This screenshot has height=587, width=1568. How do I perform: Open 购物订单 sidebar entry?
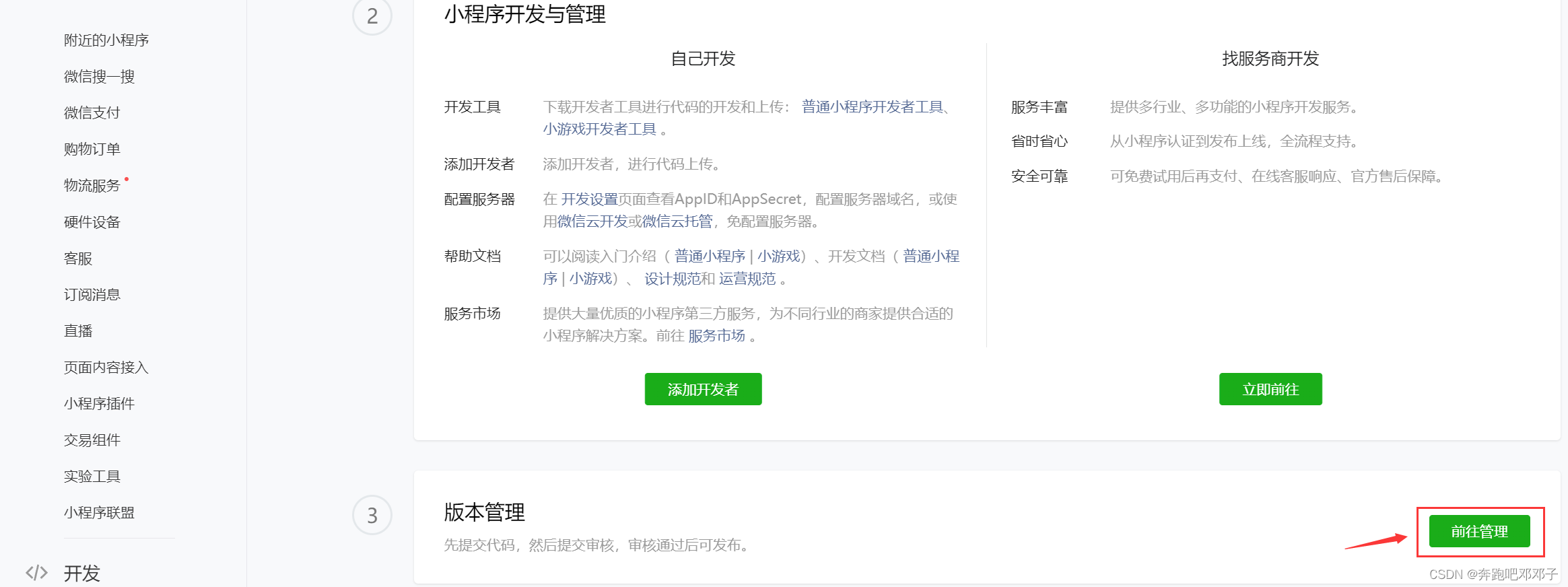pos(92,149)
